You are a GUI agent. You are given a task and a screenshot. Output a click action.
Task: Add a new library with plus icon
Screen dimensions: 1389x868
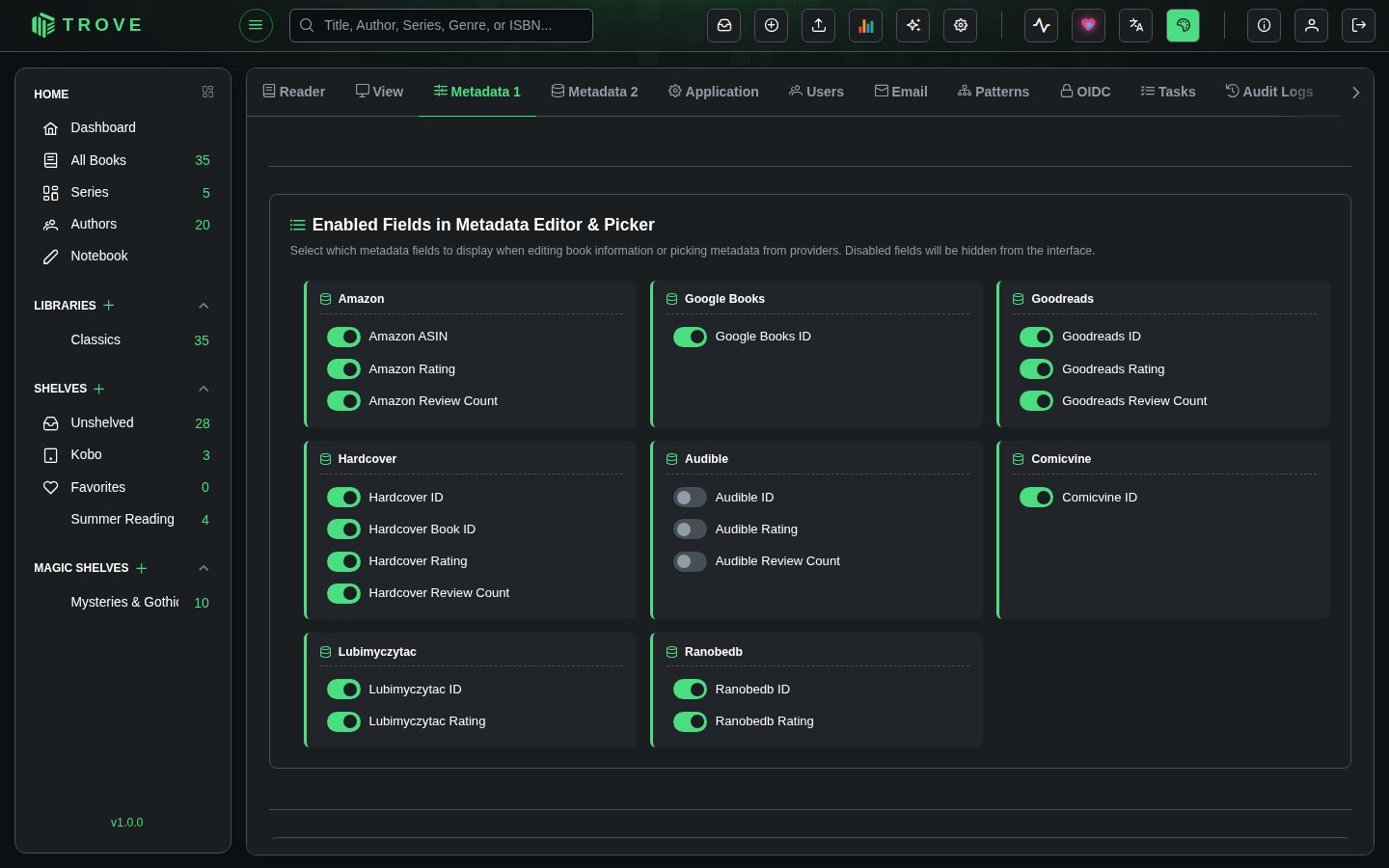point(109,305)
